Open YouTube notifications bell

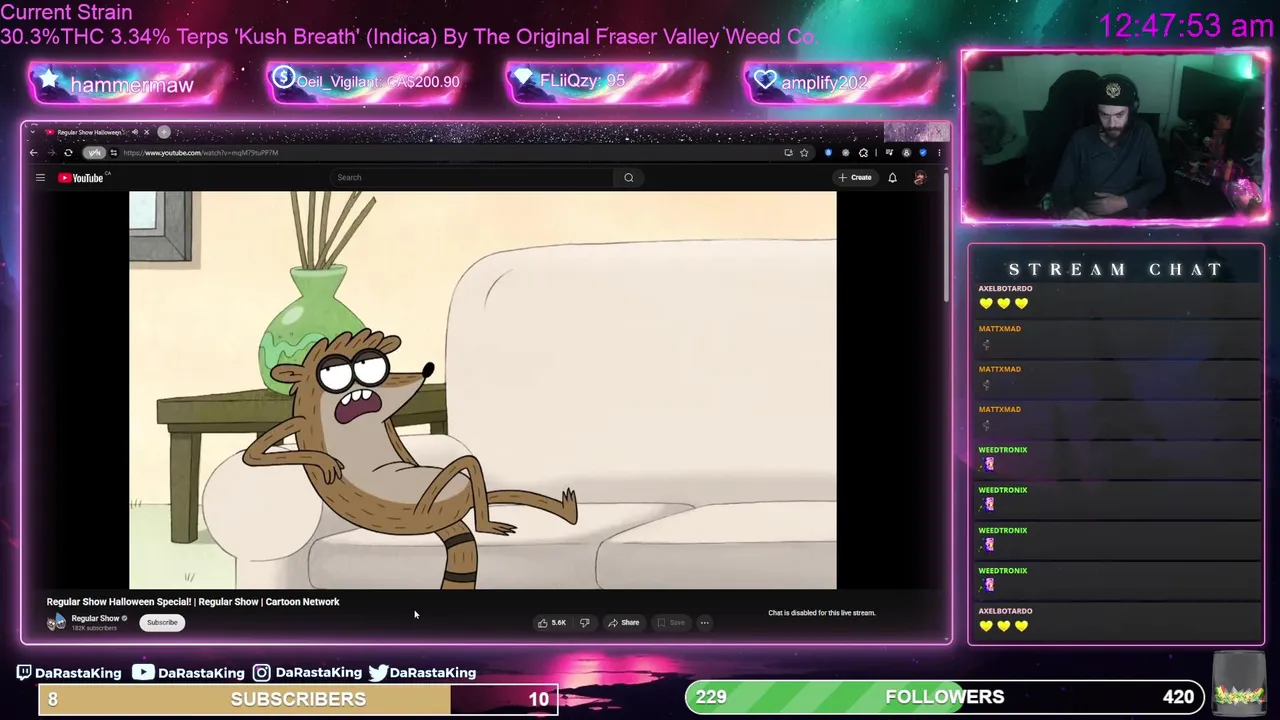coord(892,178)
